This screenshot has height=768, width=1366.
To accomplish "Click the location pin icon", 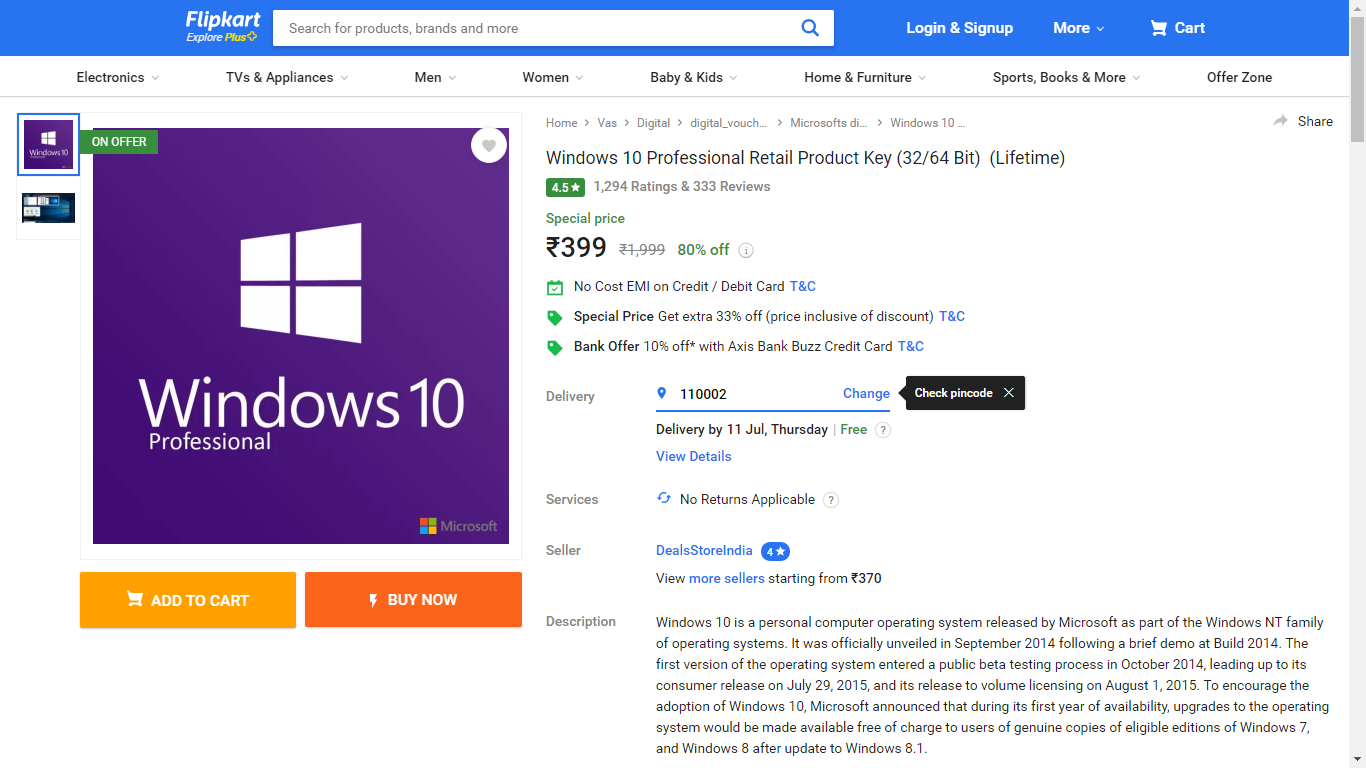I will [661, 393].
